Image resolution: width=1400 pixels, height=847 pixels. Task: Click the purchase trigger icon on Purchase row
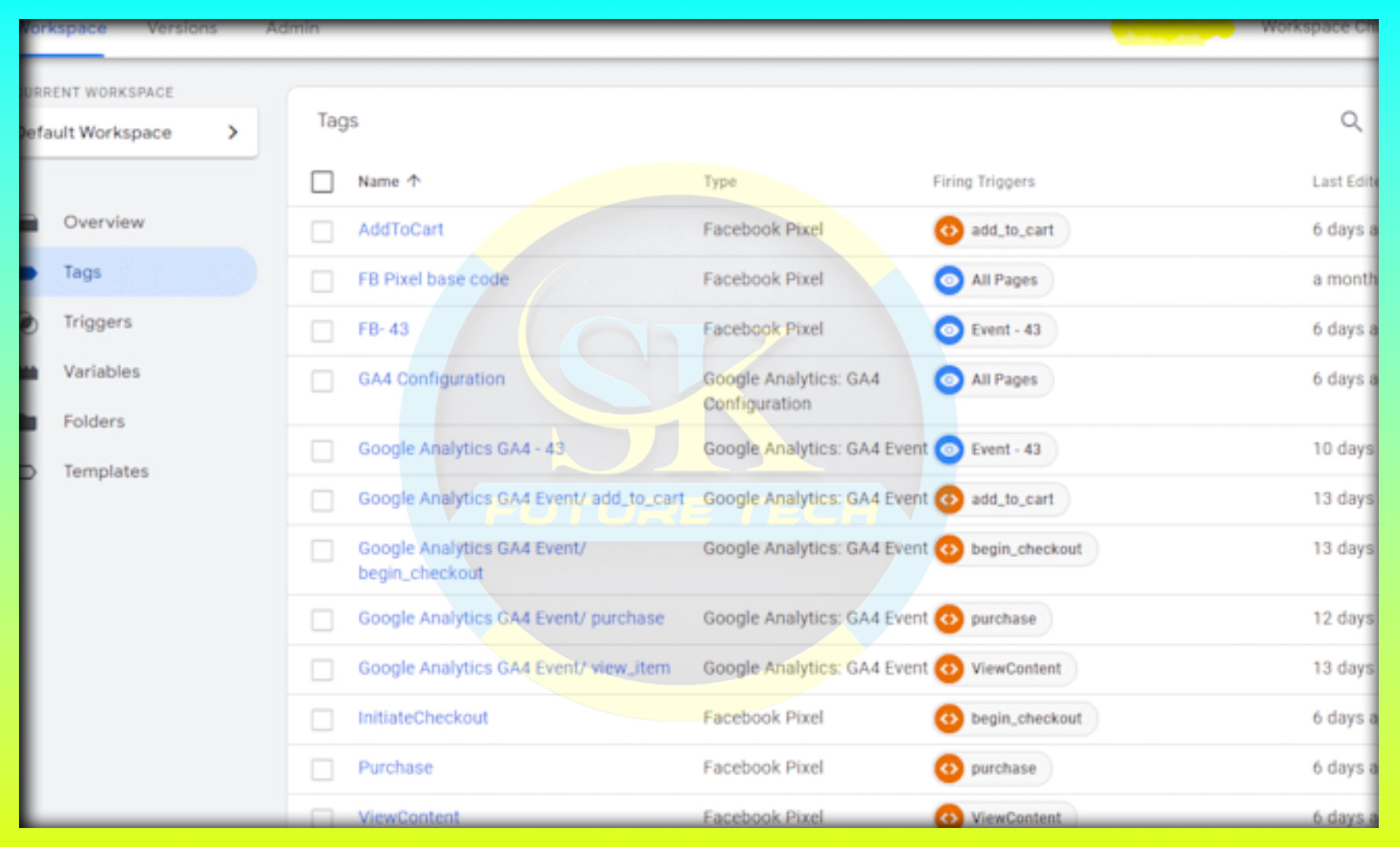[x=949, y=768]
